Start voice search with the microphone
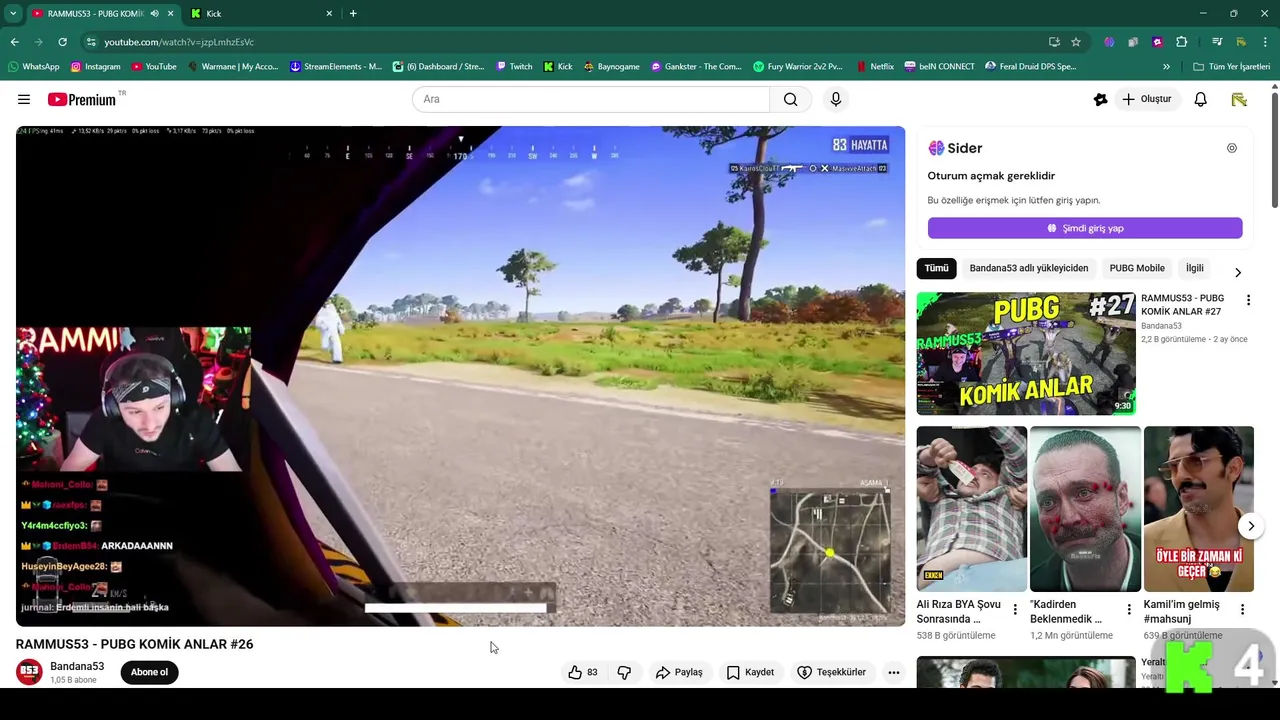 (x=836, y=99)
